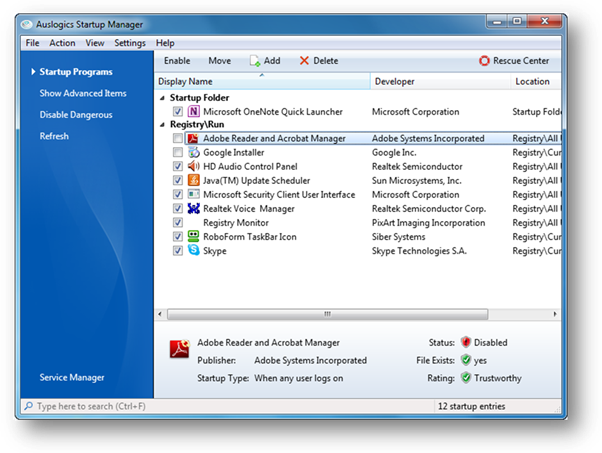Click the RoboForm TaskBar Icon robot icon
602x453 pixels.
pyautogui.click(x=194, y=236)
